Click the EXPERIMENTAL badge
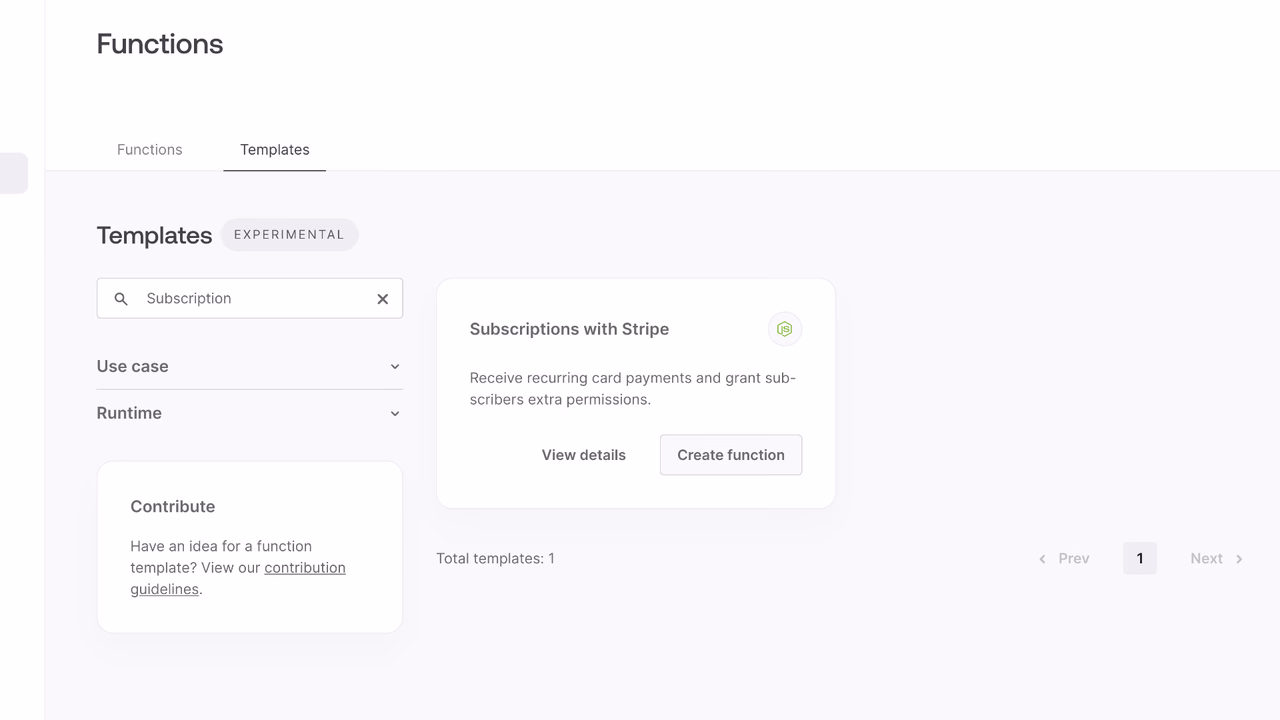This screenshot has height=720, width=1280. click(289, 235)
